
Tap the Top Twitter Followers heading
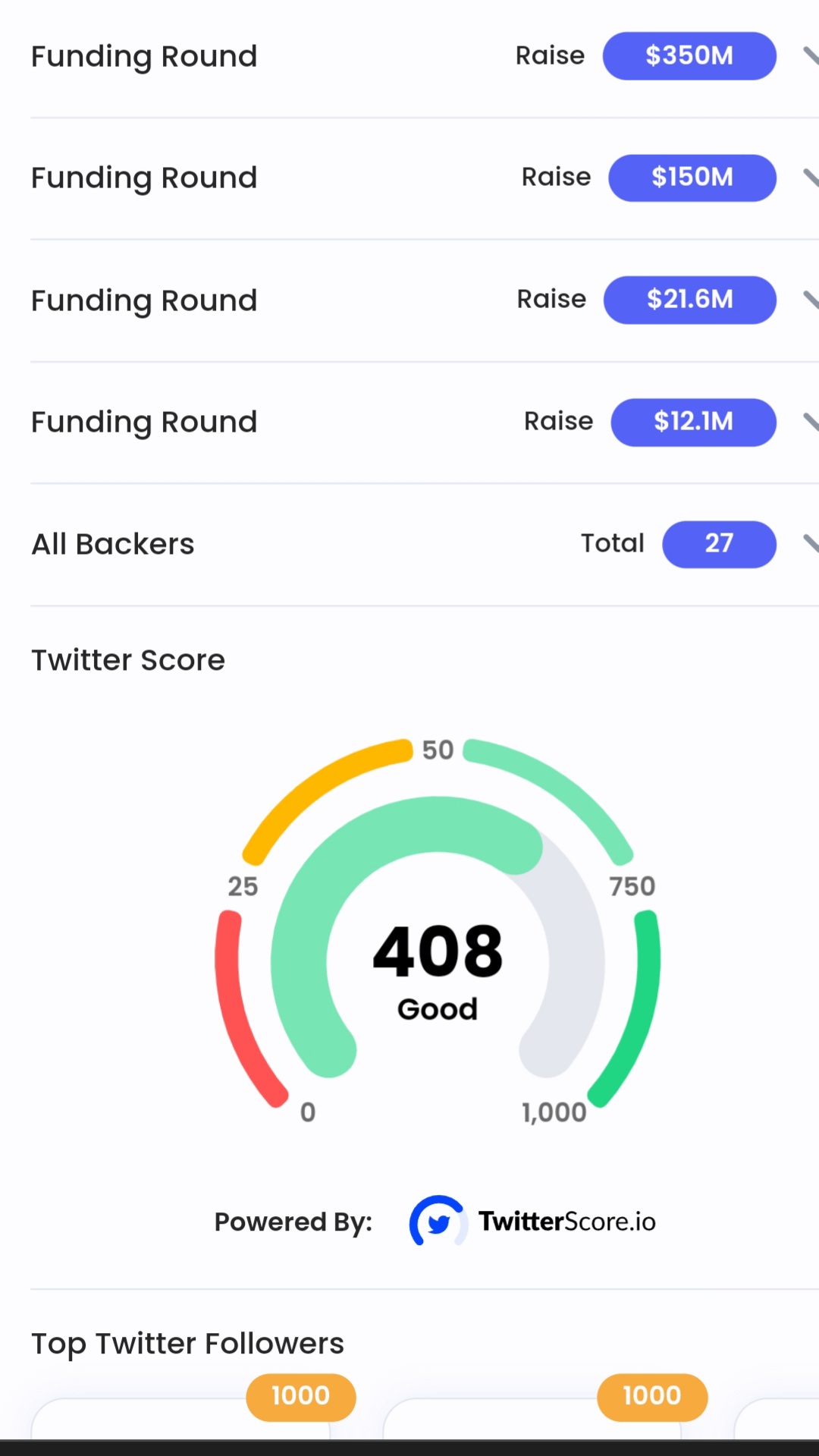point(187,1344)
